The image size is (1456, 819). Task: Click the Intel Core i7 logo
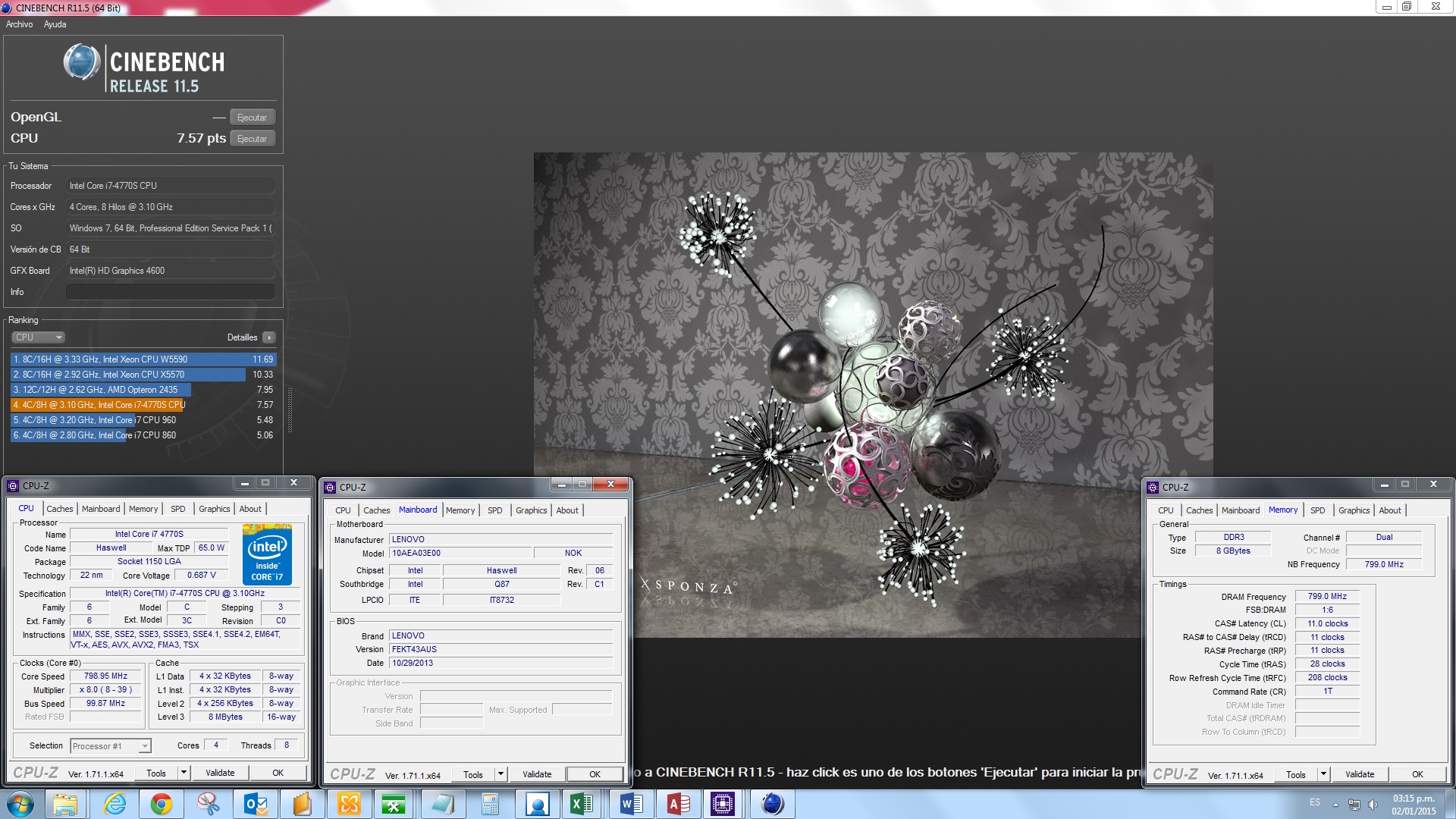[267, 555]
